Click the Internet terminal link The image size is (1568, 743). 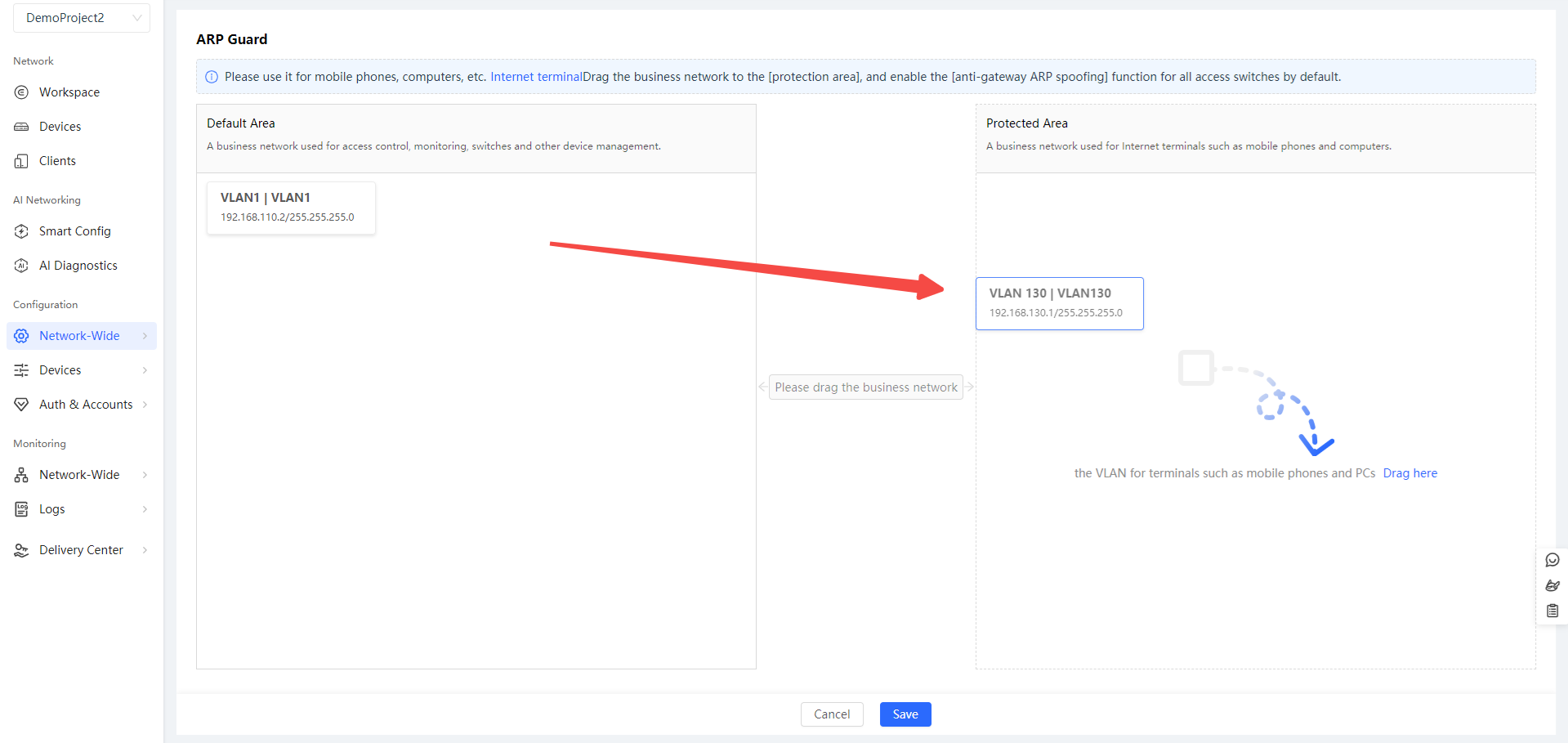point(536,77)
